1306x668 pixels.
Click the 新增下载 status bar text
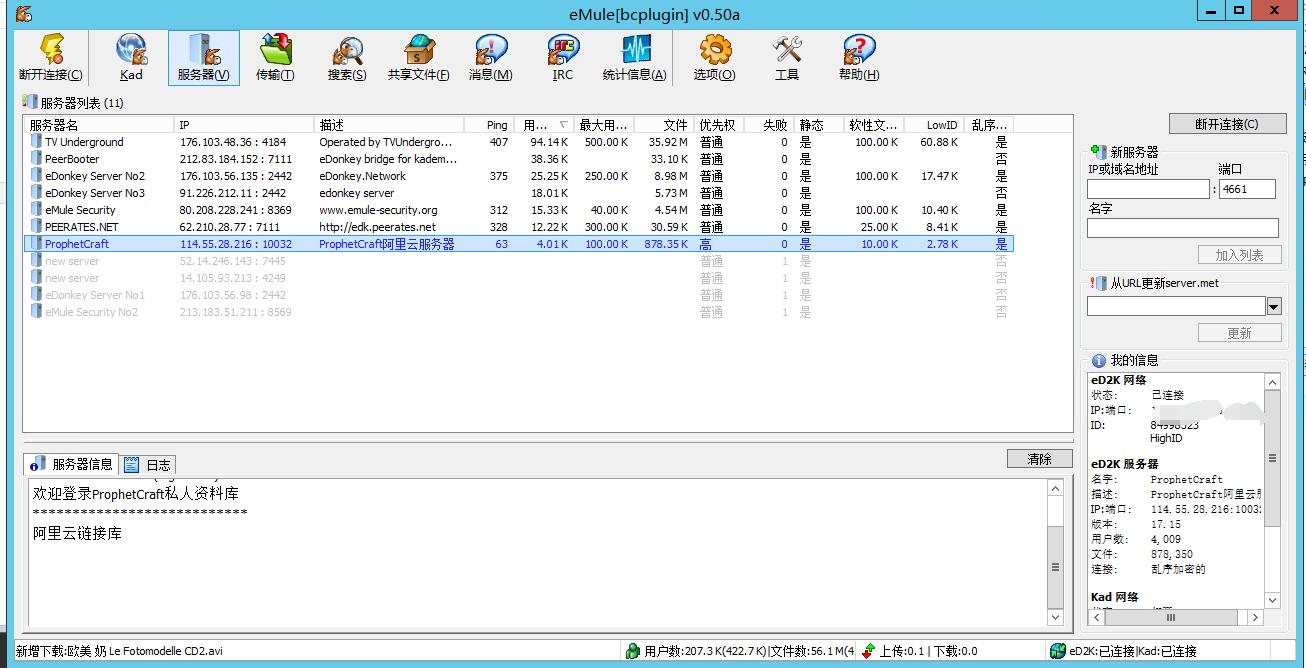pos(119,651)
